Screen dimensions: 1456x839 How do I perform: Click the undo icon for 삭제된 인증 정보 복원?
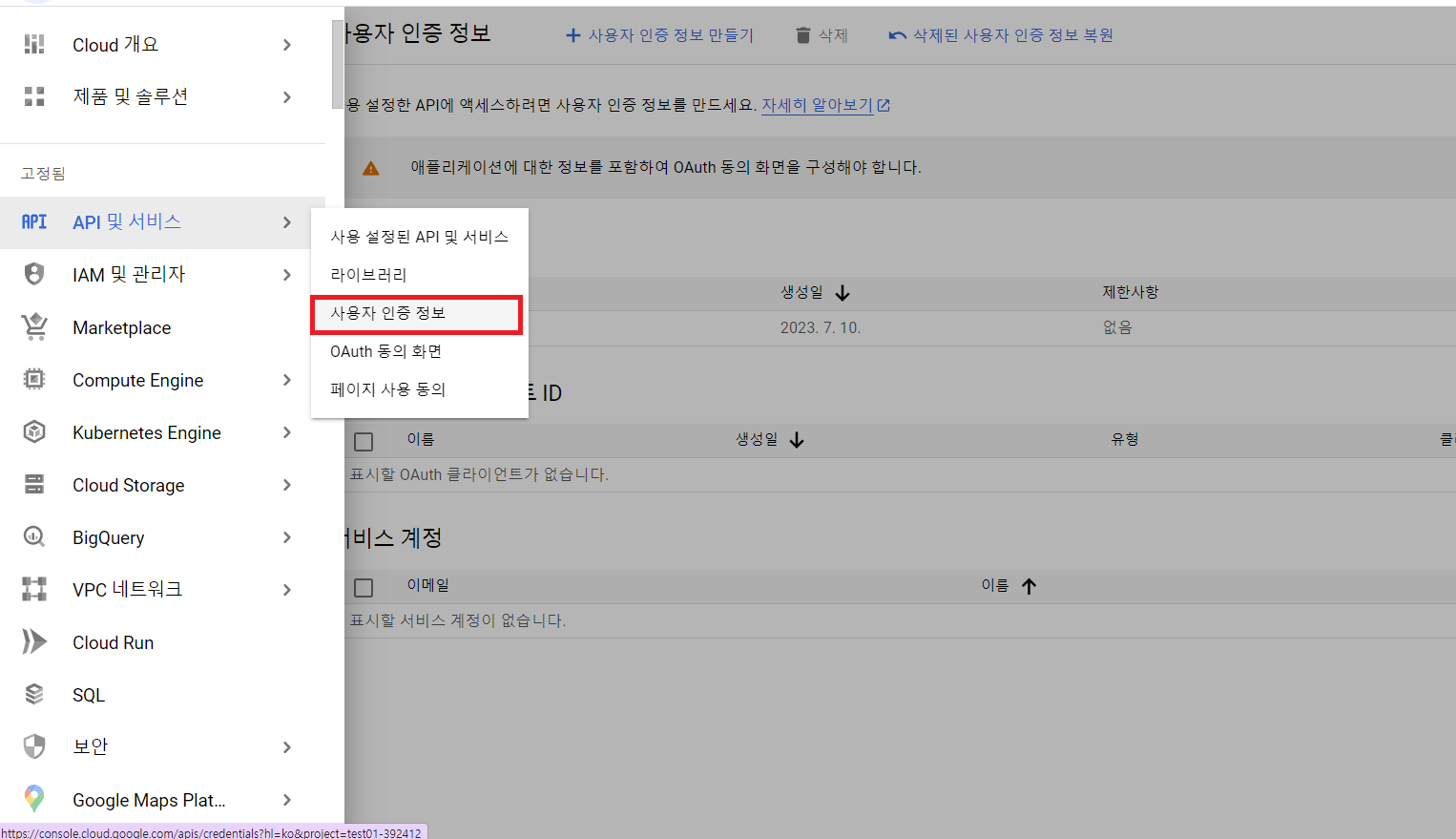(x=897, y=35)
